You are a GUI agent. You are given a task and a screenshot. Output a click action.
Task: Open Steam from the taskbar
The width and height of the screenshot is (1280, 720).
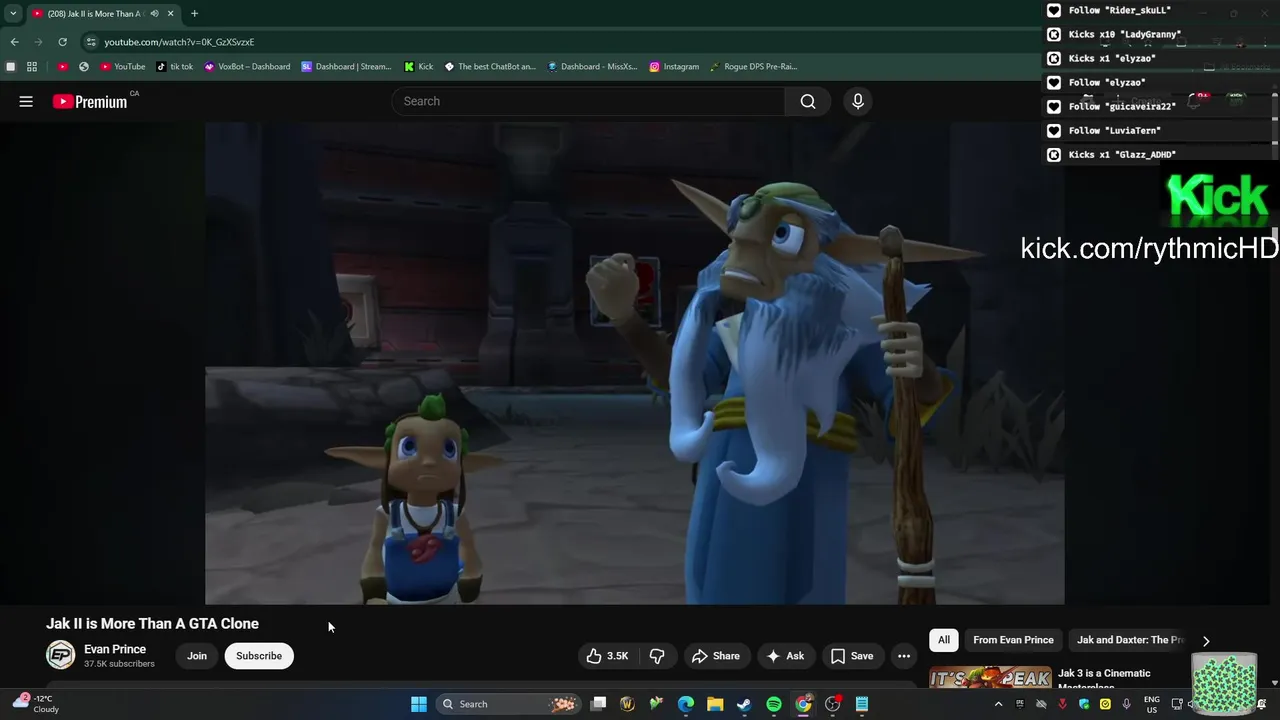pos(744,704)
